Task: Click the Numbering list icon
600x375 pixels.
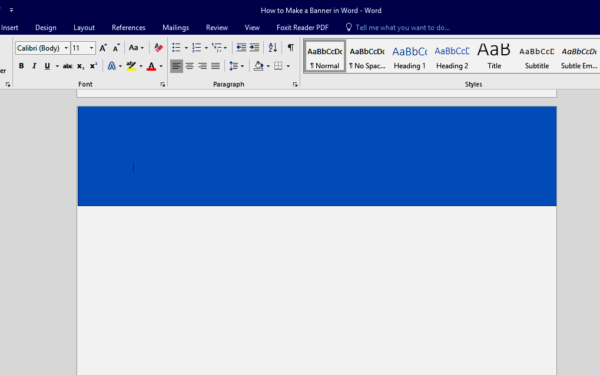Action: (x=196, y=47)
